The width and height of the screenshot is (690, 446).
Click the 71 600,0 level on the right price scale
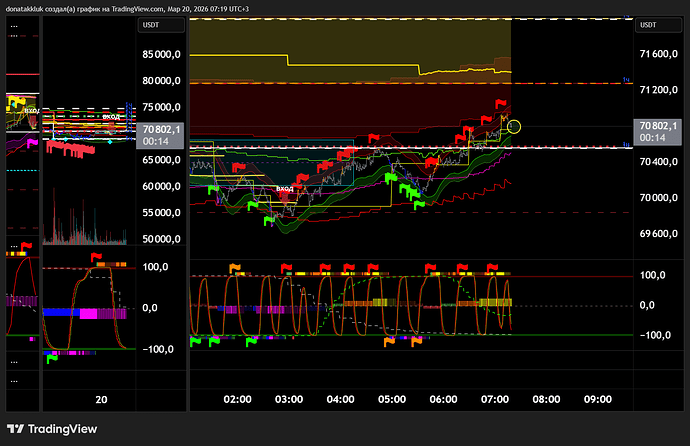coord(661,54)
